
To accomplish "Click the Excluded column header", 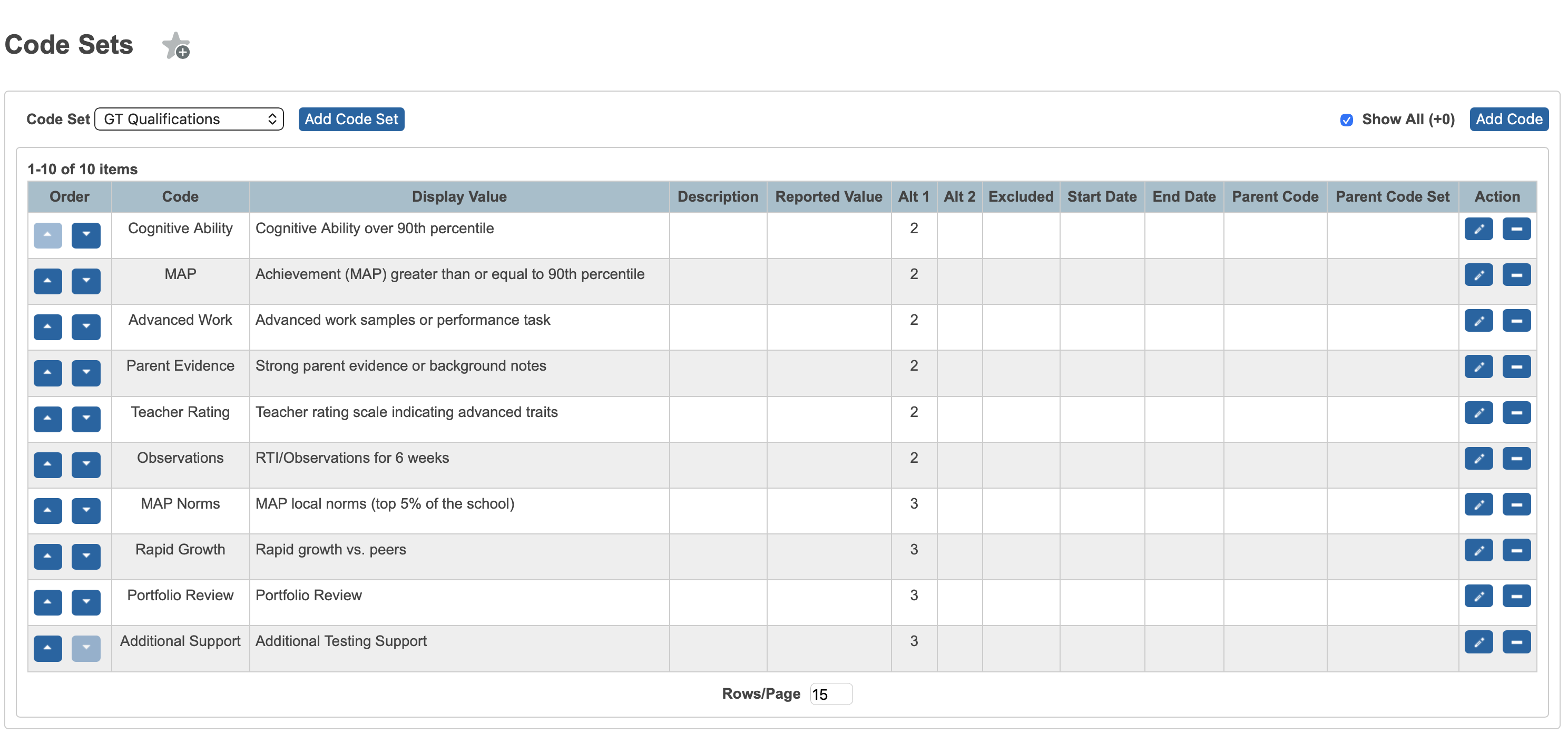I will click(1021, 196).
